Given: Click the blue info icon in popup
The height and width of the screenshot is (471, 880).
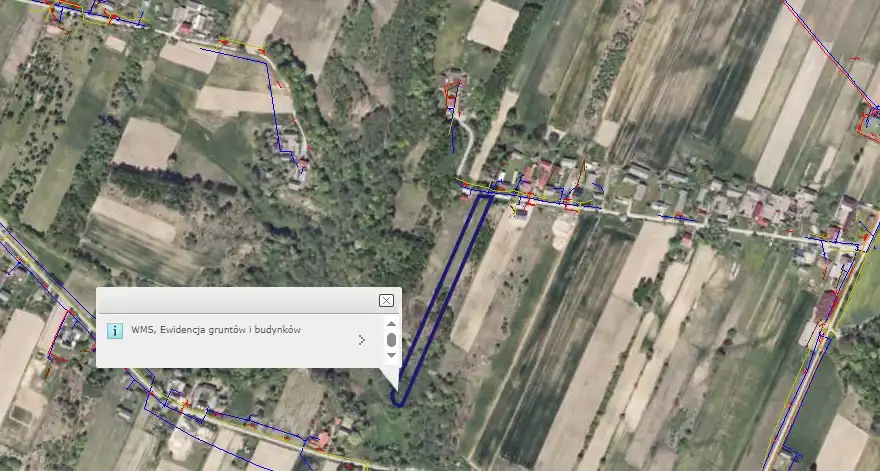Looking at the screenshot, I should coord(115,330).
